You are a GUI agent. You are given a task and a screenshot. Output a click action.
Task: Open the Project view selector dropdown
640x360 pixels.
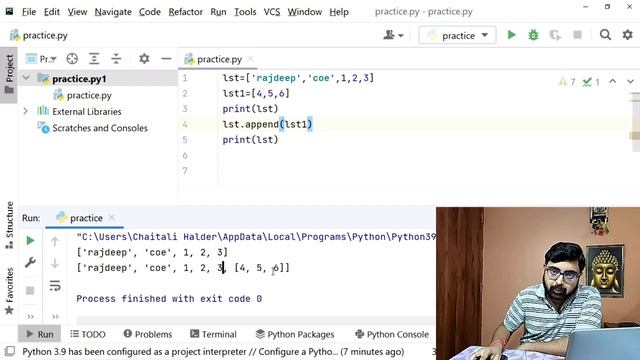[41, 59]
